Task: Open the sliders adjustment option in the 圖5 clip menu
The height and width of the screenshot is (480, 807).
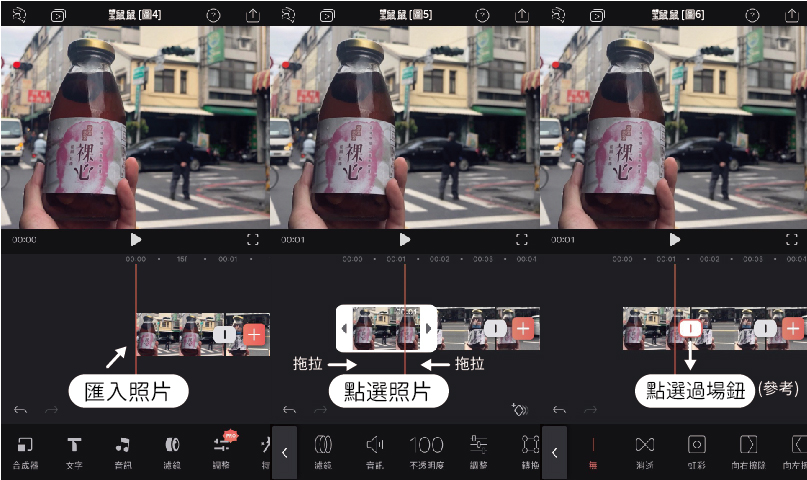Action: pos(479,452)
